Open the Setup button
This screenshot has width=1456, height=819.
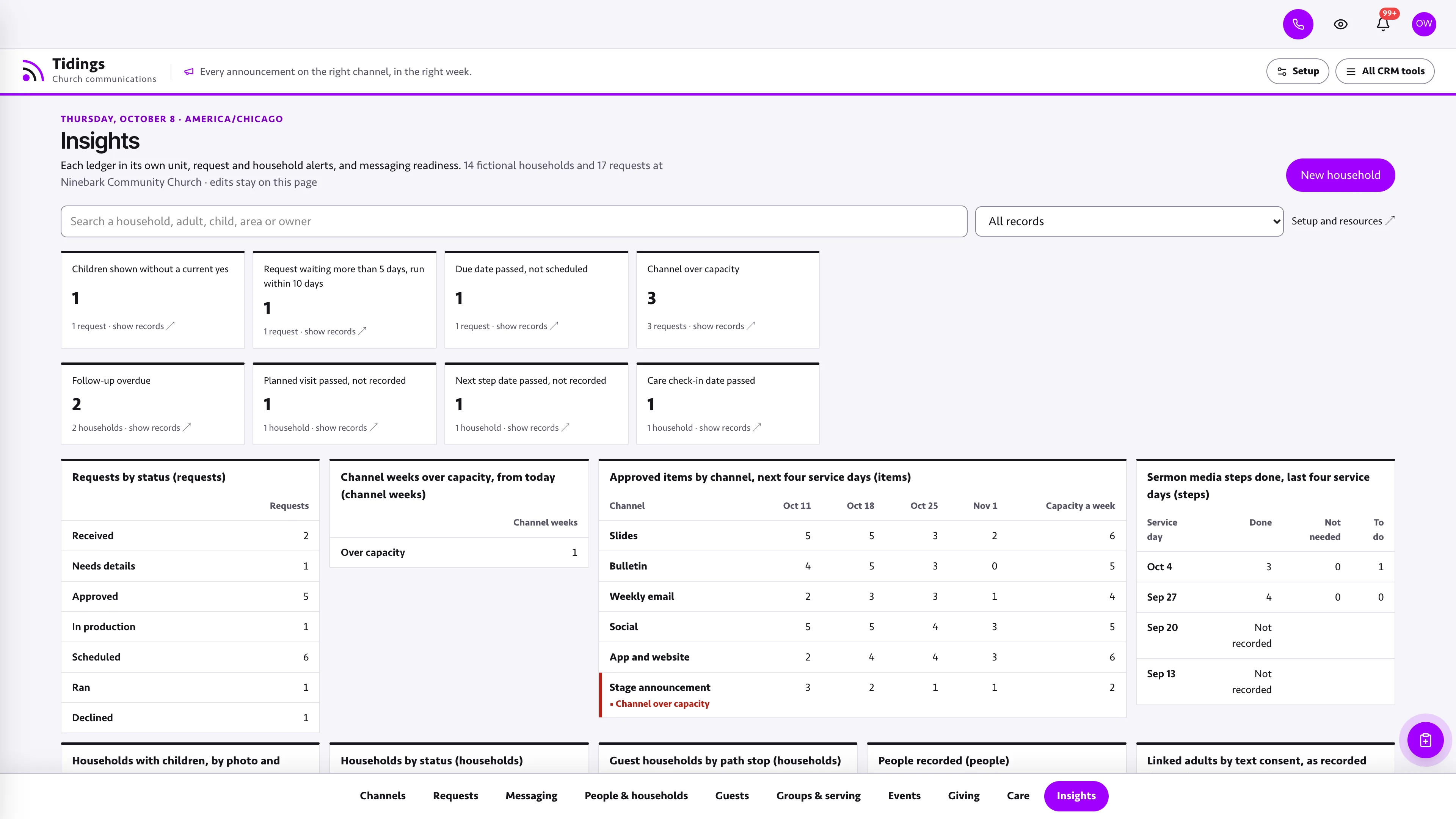(1297, 71)
